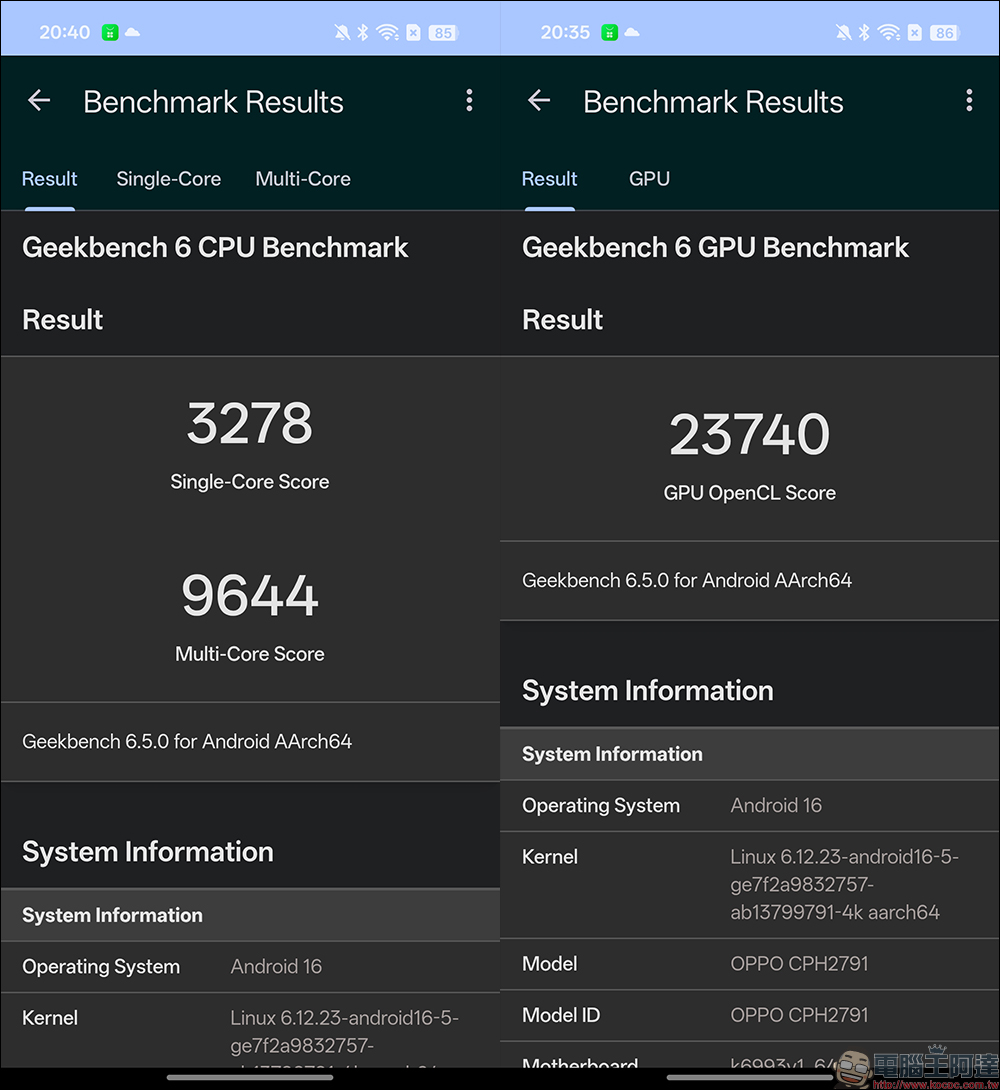Tap the 3278 Single-Core Score

250,424
